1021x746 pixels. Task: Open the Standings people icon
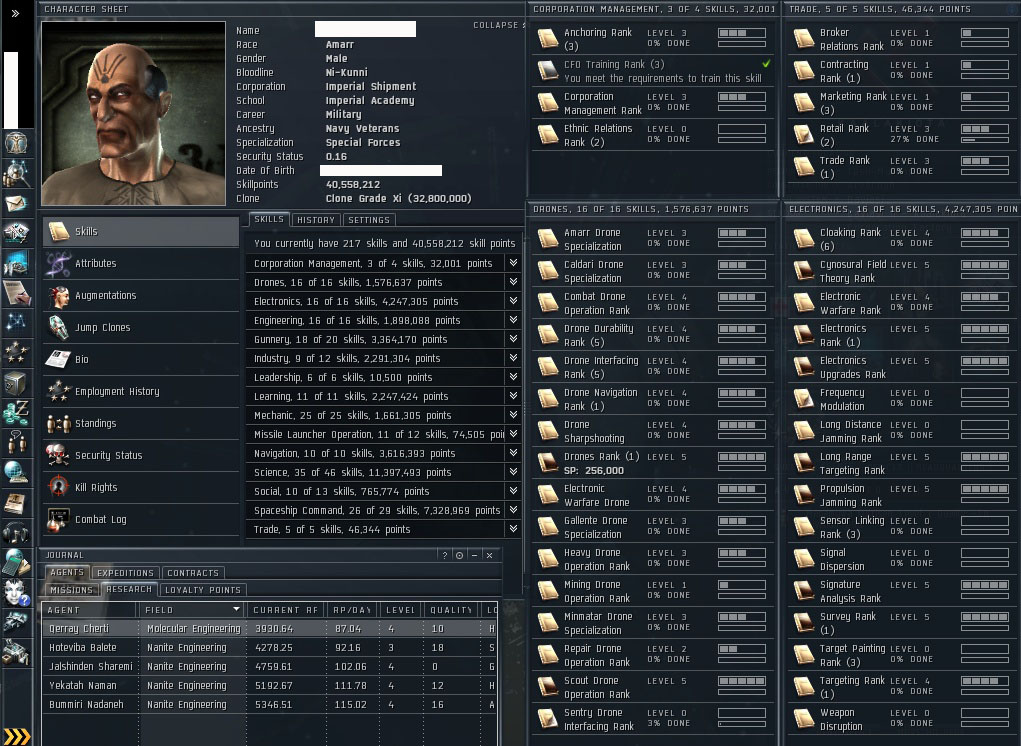coord(59,423)
